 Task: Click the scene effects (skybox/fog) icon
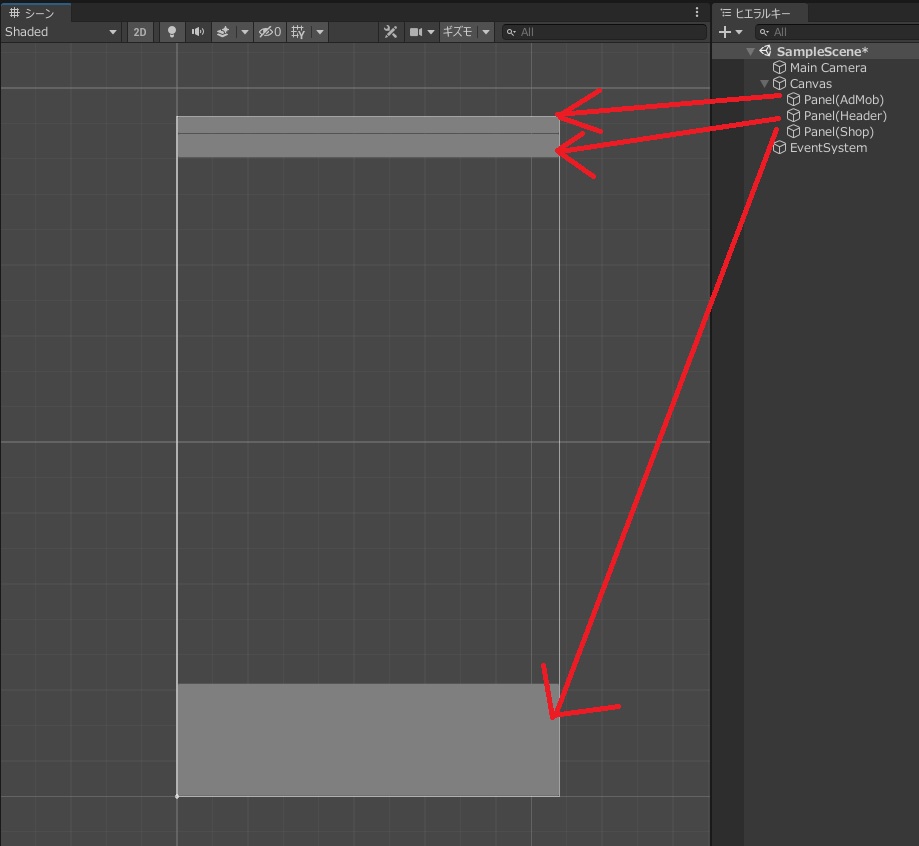point(223,32)
